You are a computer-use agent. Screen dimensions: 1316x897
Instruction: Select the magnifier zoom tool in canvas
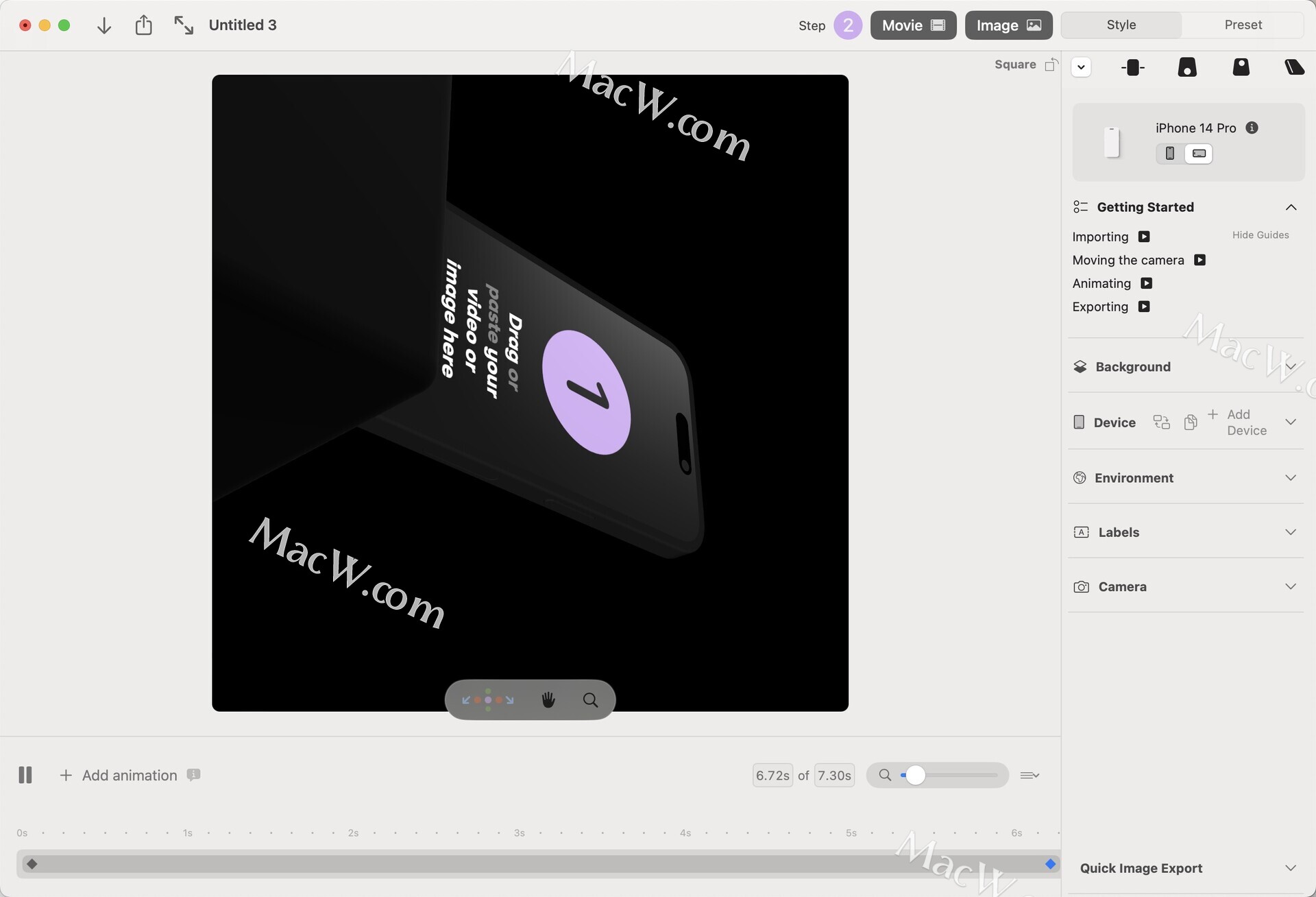tap(590, 700)
